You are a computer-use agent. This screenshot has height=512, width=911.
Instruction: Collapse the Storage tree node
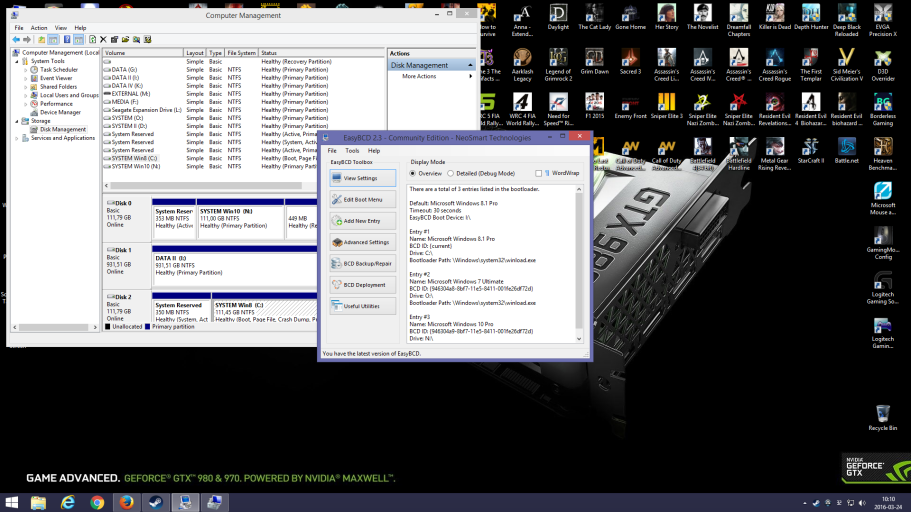pos(17,121)
